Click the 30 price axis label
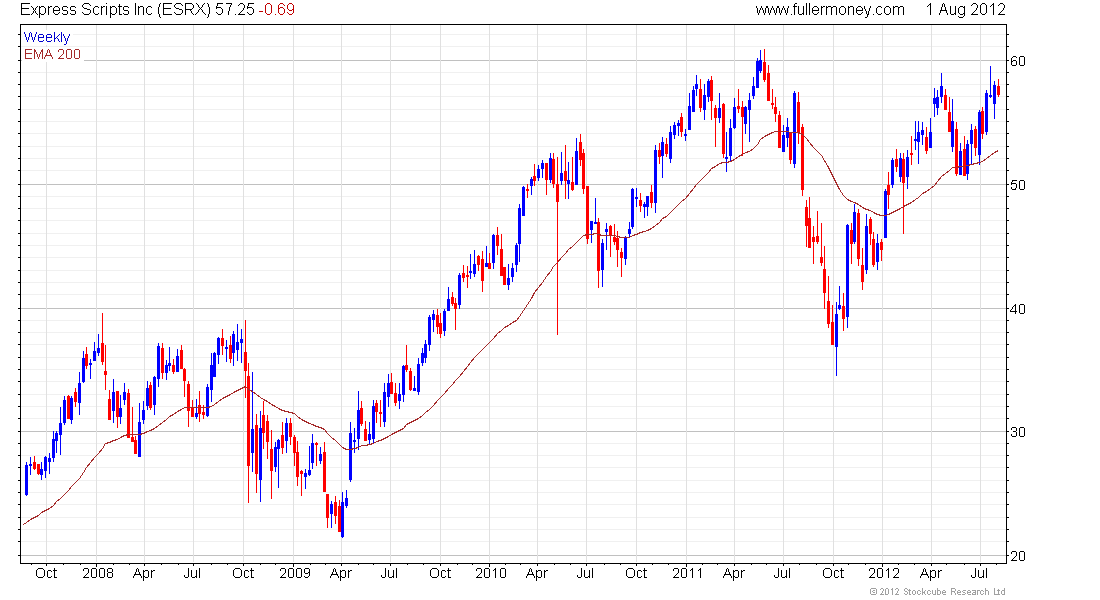 coord(1017,432)
